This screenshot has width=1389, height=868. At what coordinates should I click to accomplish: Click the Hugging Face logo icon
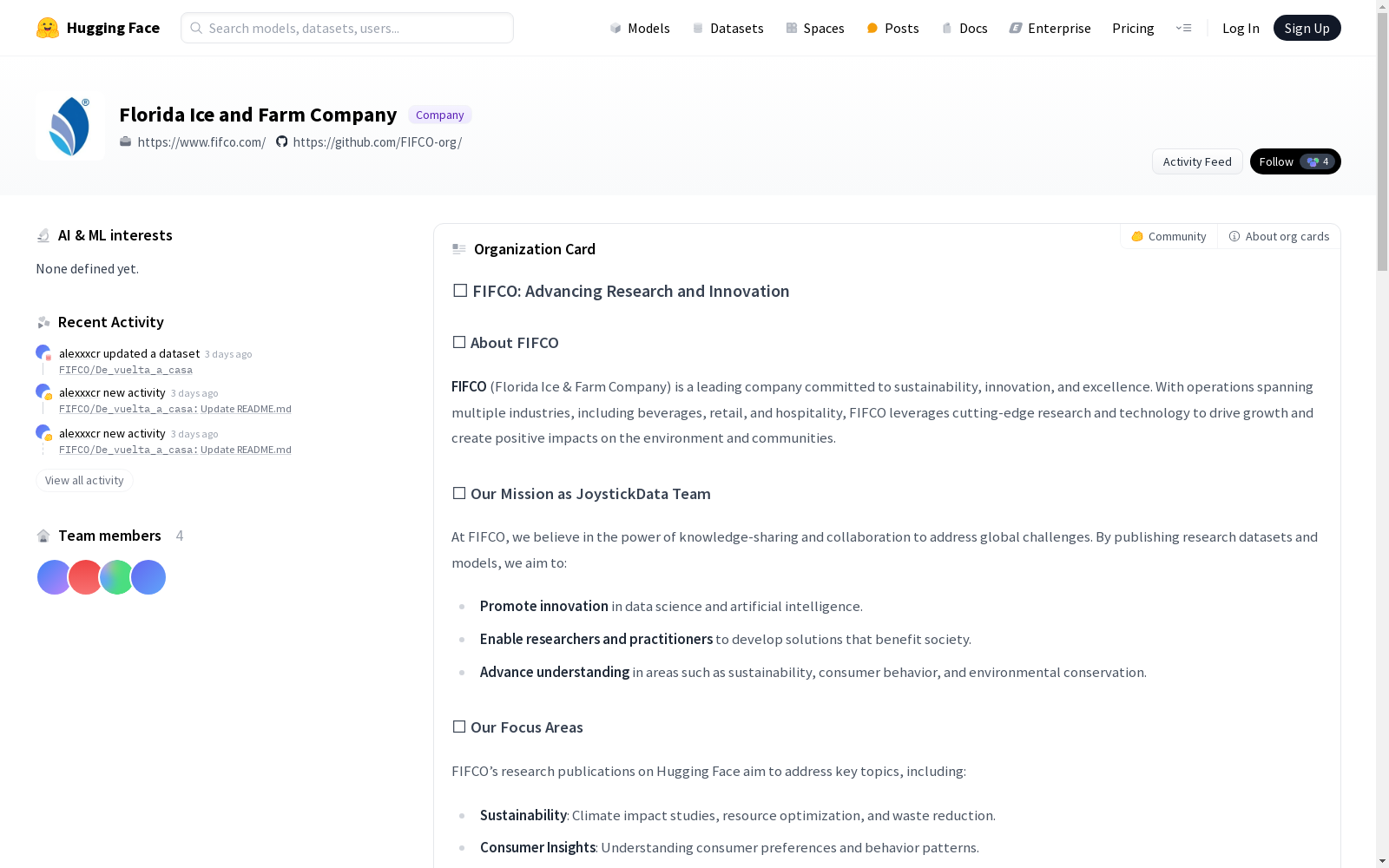click(x=47, y=28)
